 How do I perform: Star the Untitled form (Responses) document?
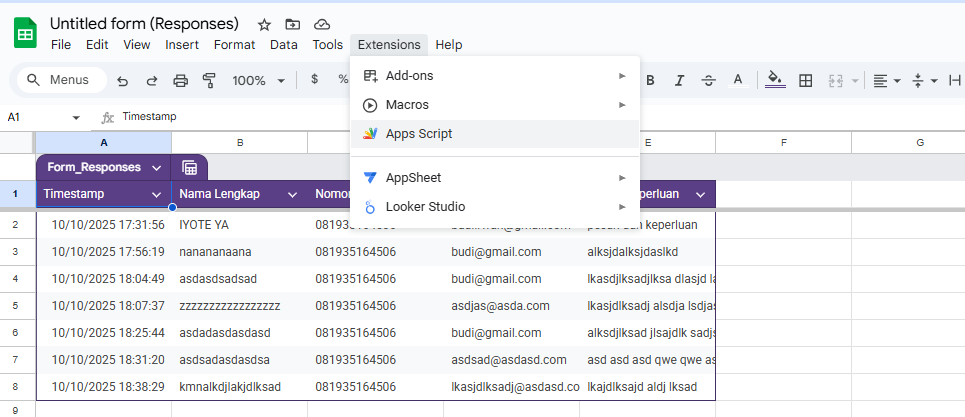point(265,25)
